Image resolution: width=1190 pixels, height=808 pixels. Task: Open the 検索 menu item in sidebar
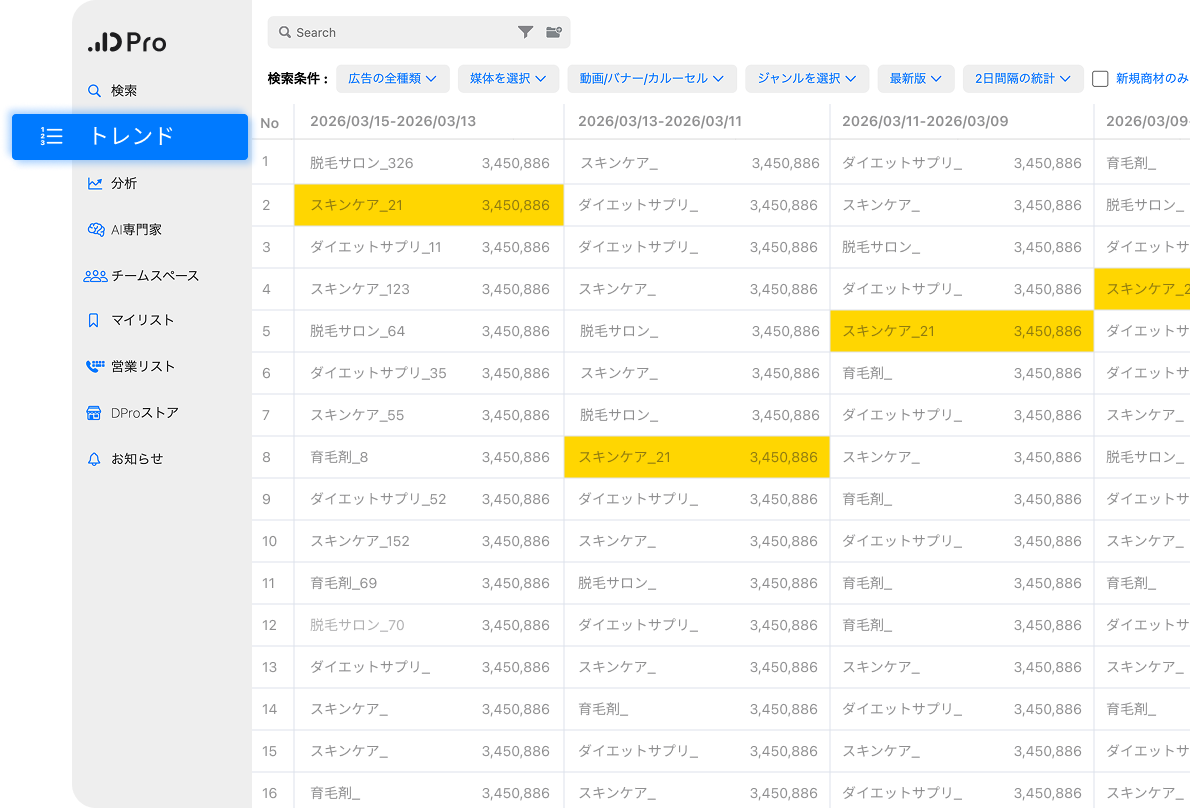(x=123, y=91)
